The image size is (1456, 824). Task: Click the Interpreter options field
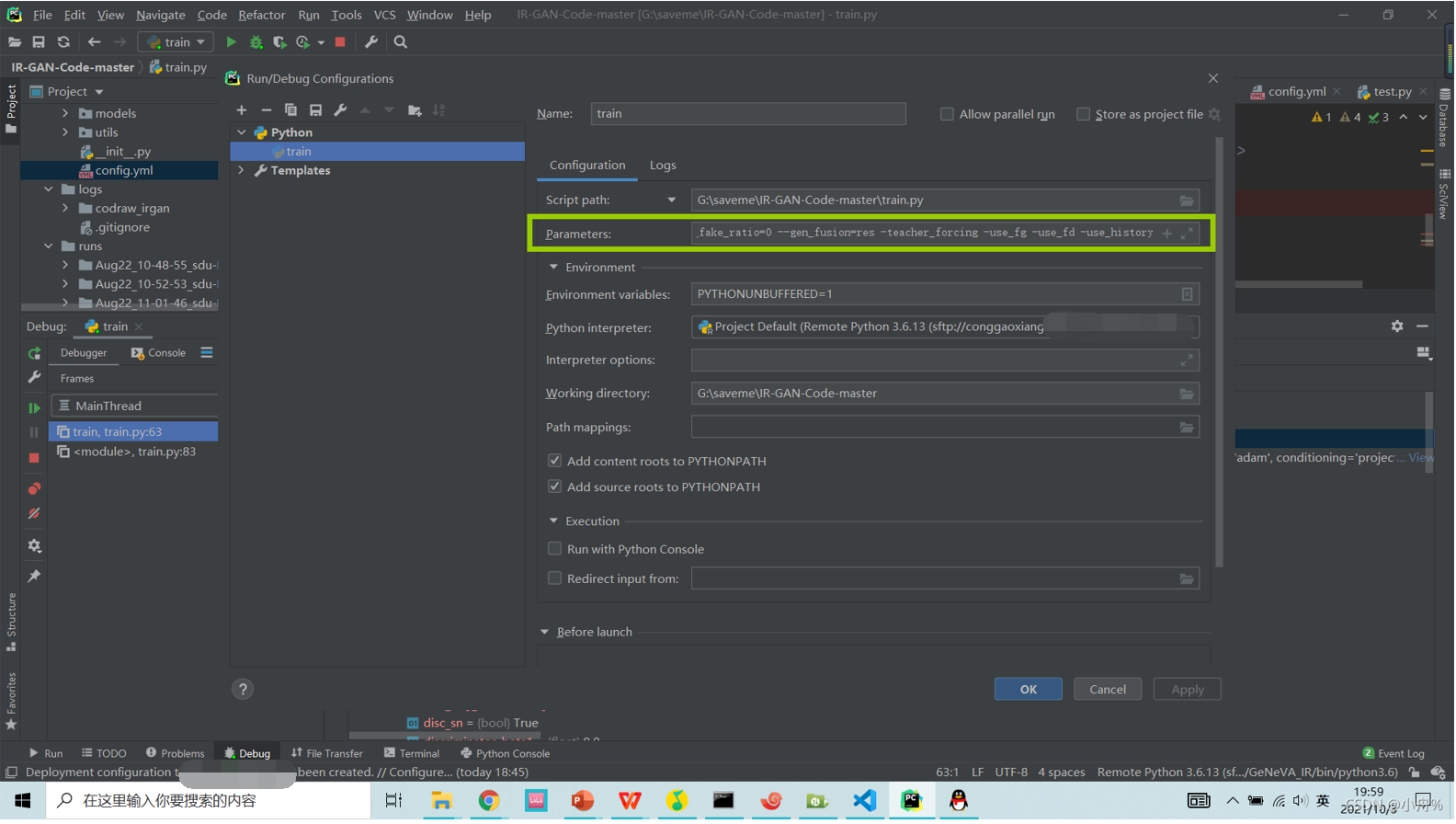click(x=945, y=360)
